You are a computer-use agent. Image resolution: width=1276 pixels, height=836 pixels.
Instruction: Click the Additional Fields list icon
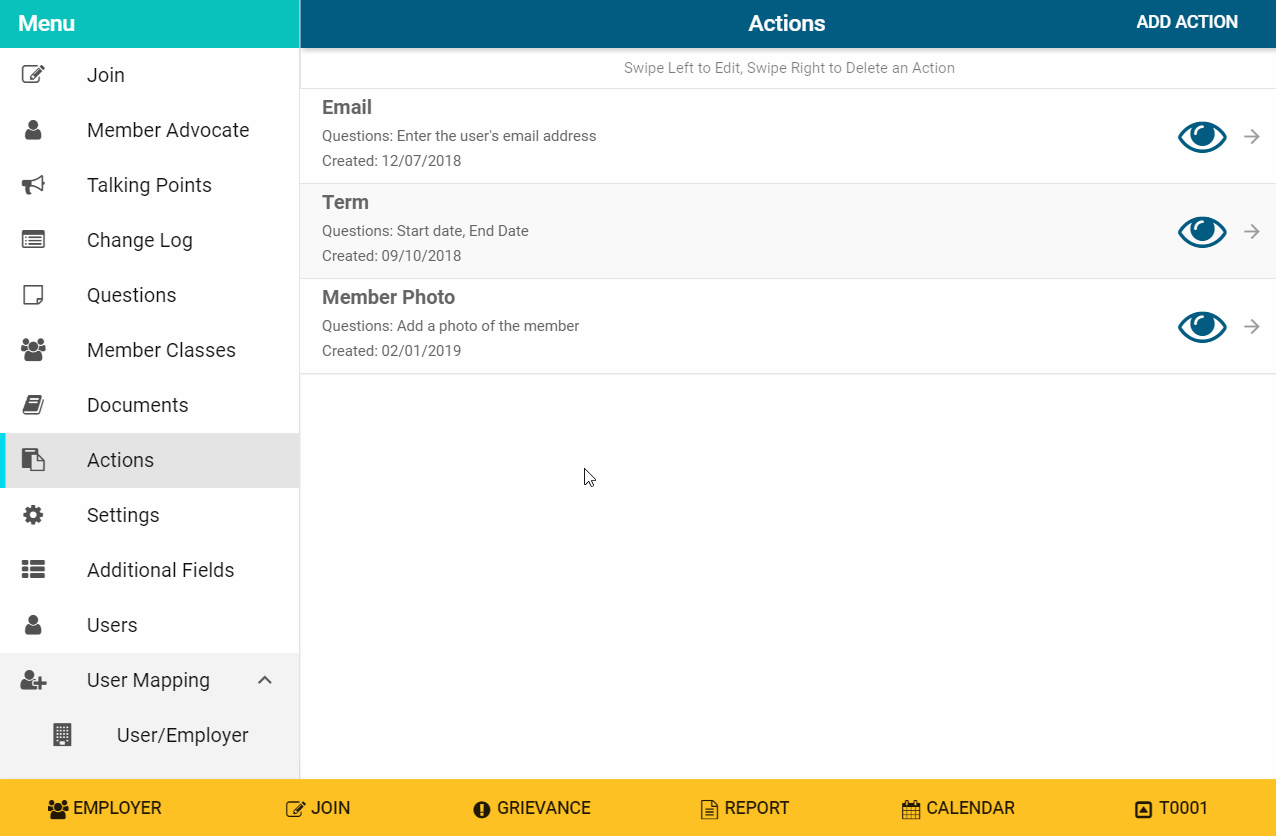coord(33,570)
